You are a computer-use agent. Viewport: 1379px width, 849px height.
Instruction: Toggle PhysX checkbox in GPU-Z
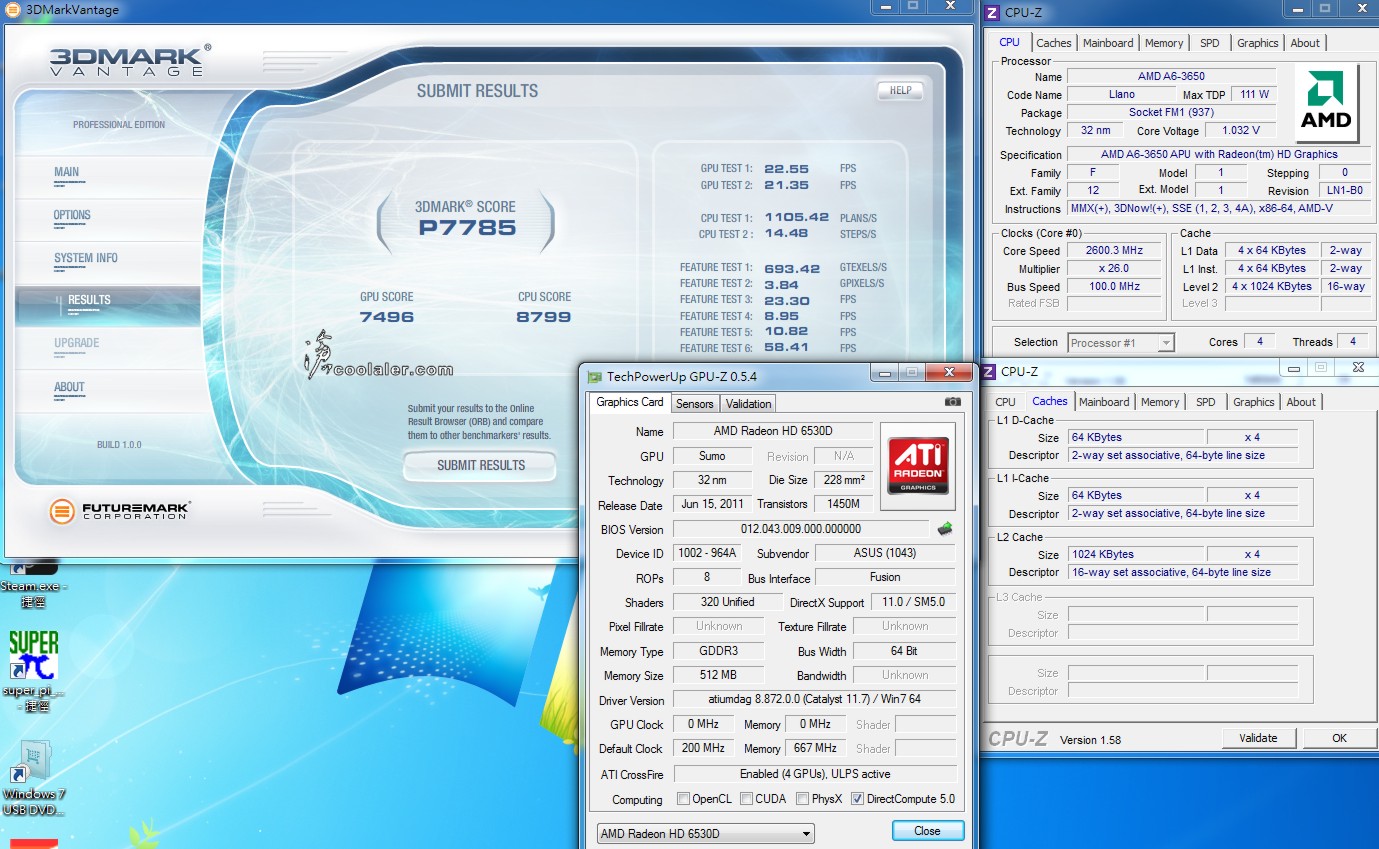802,799
